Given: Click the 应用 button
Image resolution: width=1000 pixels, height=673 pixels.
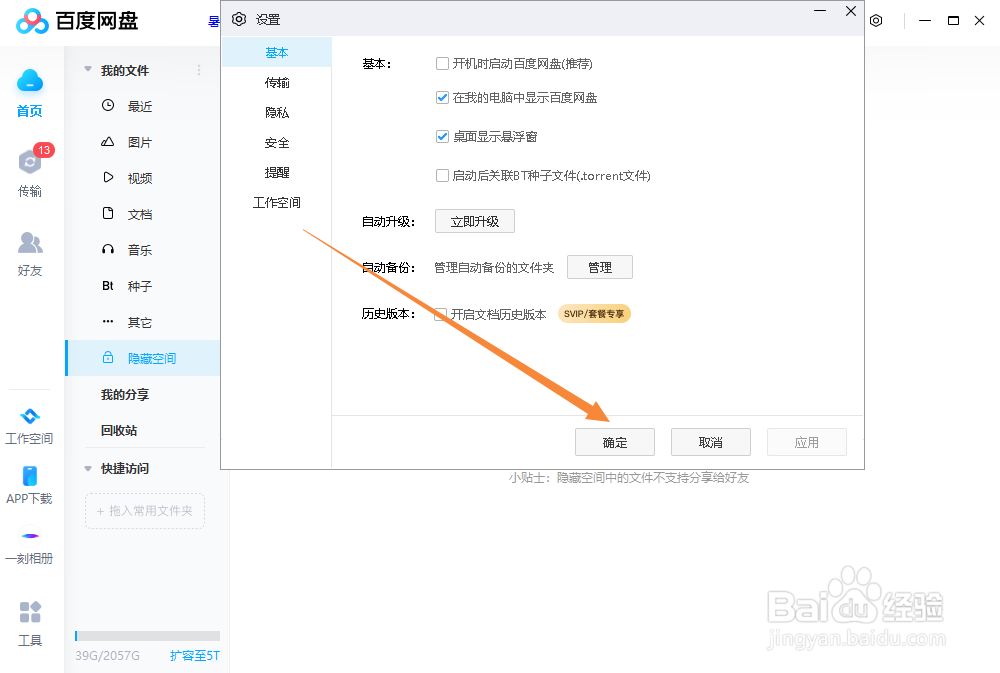Looking at the screenshot, I should point(807,442).
